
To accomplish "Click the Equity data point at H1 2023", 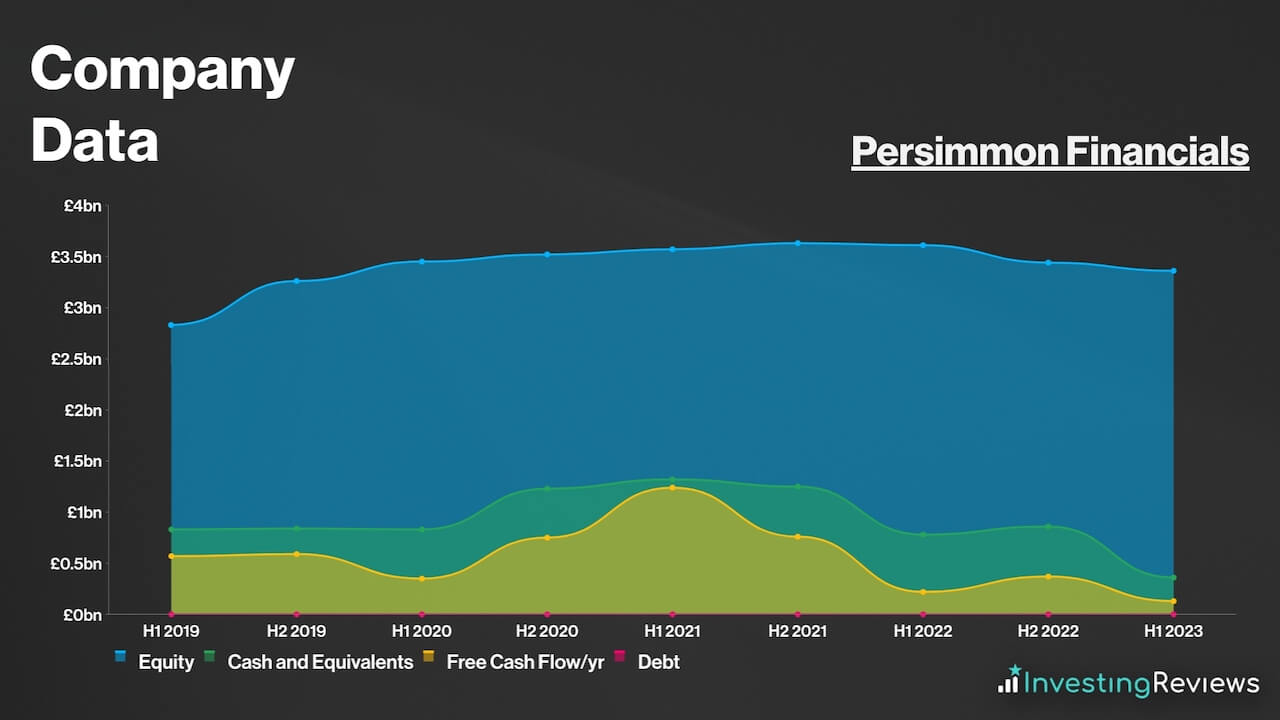I will (x=1173, y=271).
